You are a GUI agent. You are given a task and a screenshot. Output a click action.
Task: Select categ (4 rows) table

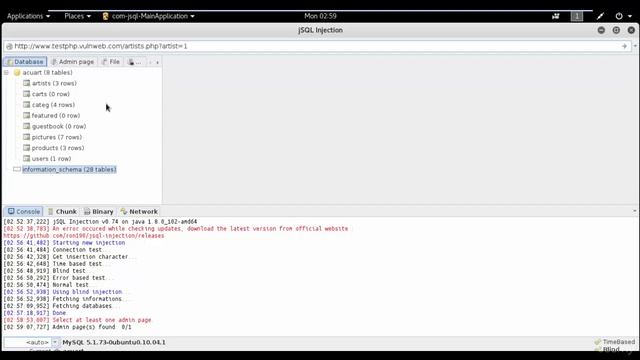click(53, 105)
